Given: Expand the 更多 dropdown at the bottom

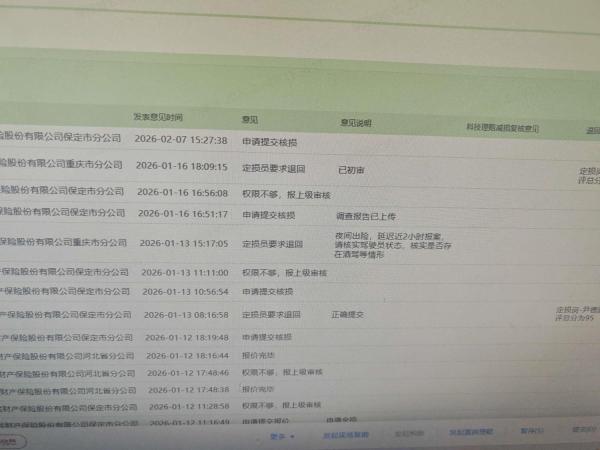Looking at the screenshot, I should coord(282,436).
